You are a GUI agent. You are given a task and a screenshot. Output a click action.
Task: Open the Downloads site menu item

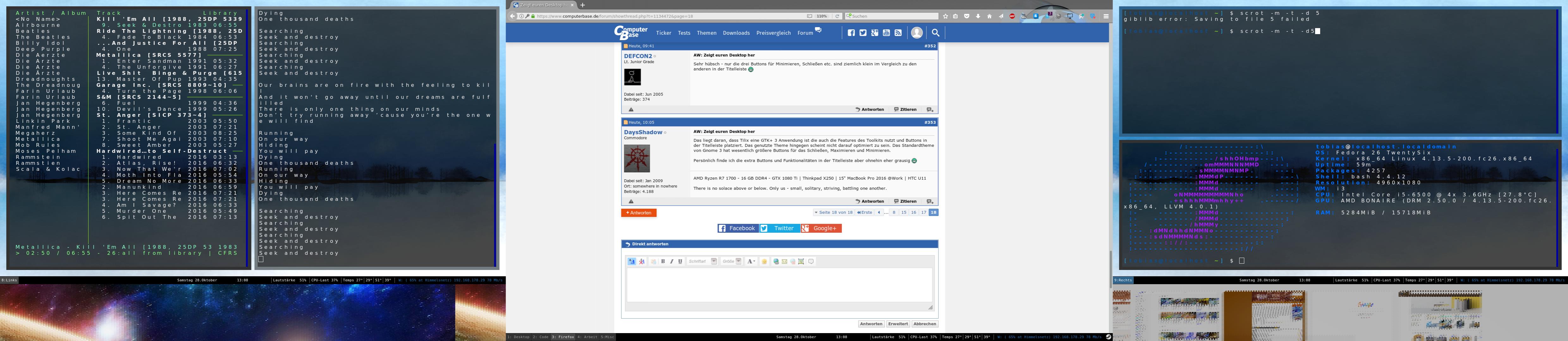(736, 33)
